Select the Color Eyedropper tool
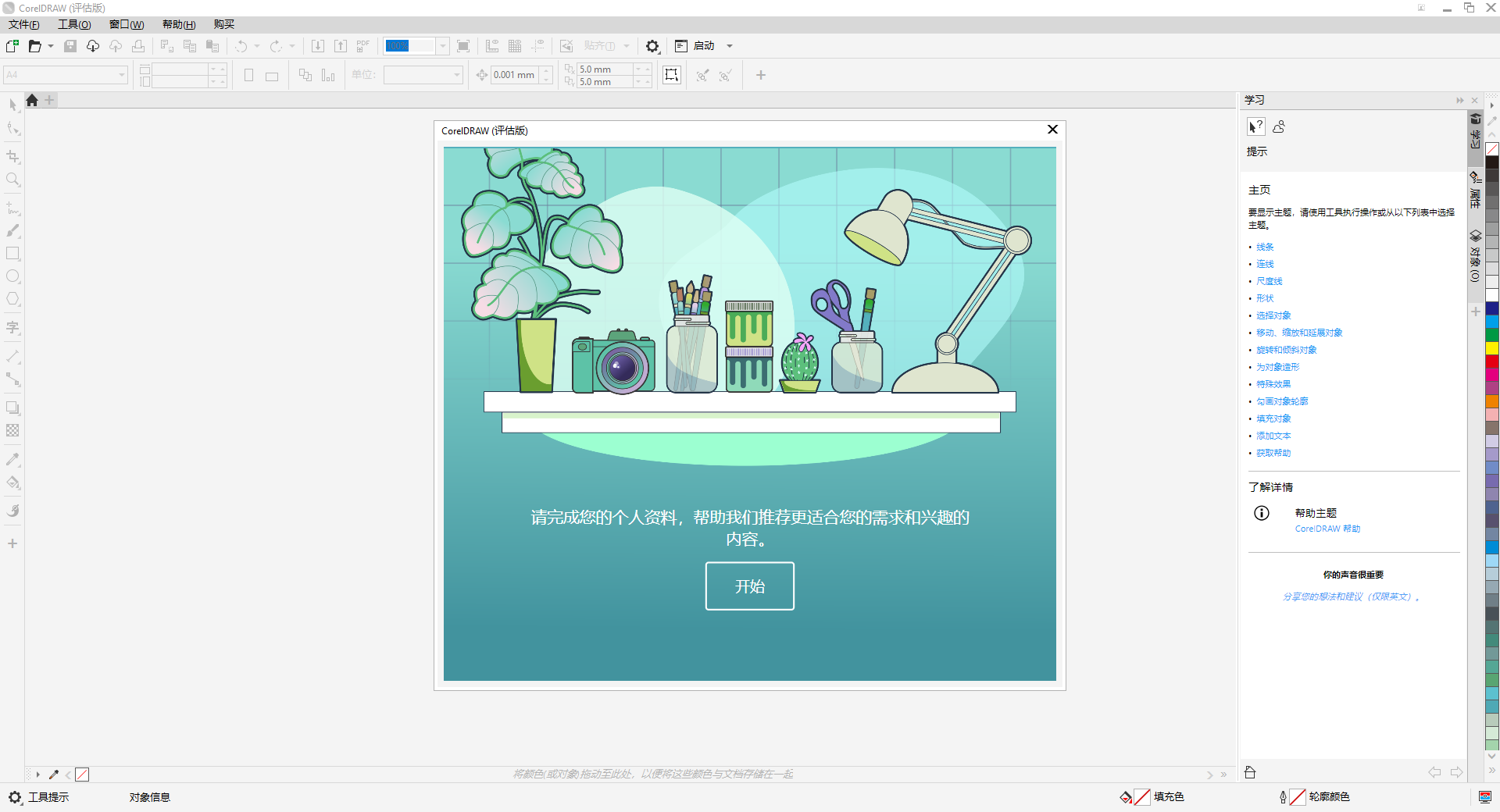This screenshot has width=1500, height=812. [12, 459]
